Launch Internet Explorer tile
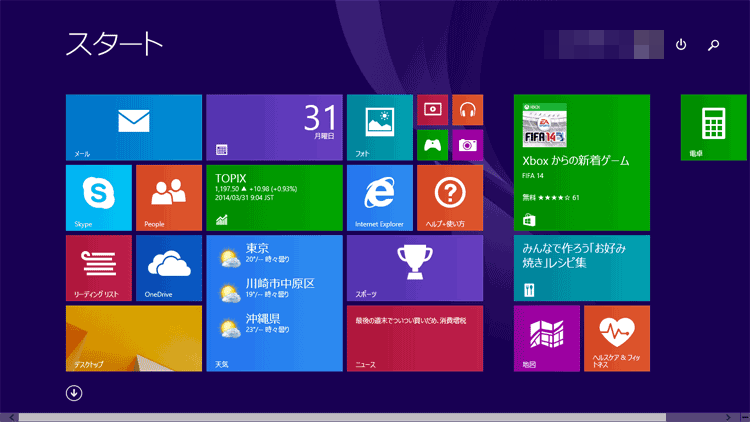 tap(380, 198)
